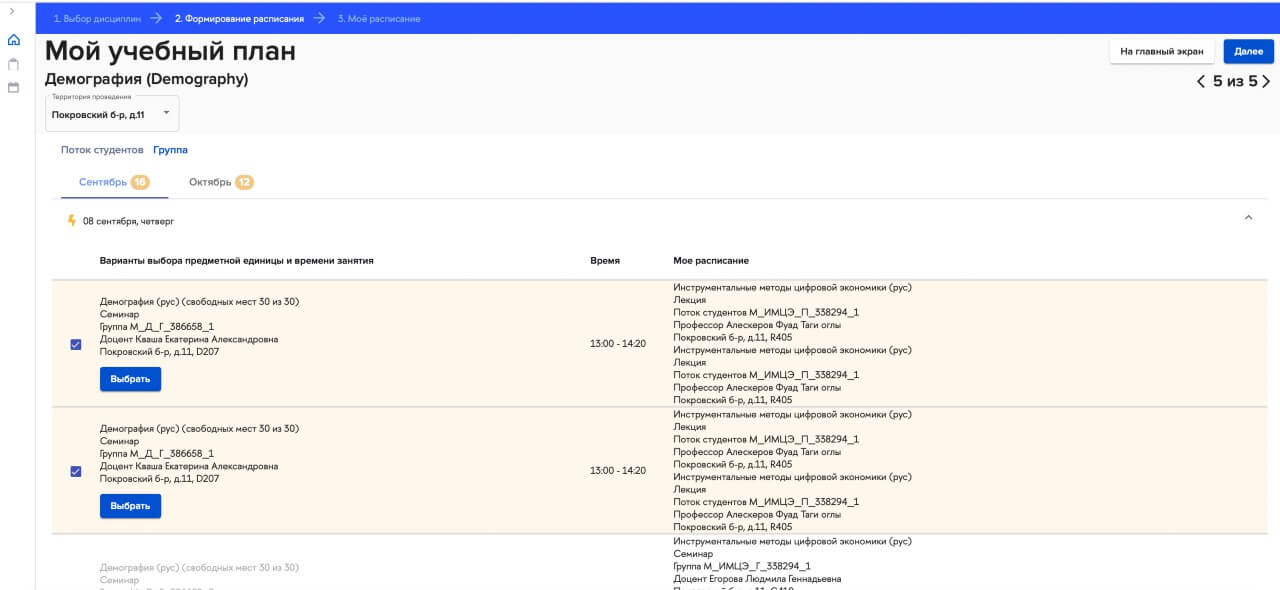Toggle the second Демография seminar checkbox
The image size is (1280, 590).
76,472
